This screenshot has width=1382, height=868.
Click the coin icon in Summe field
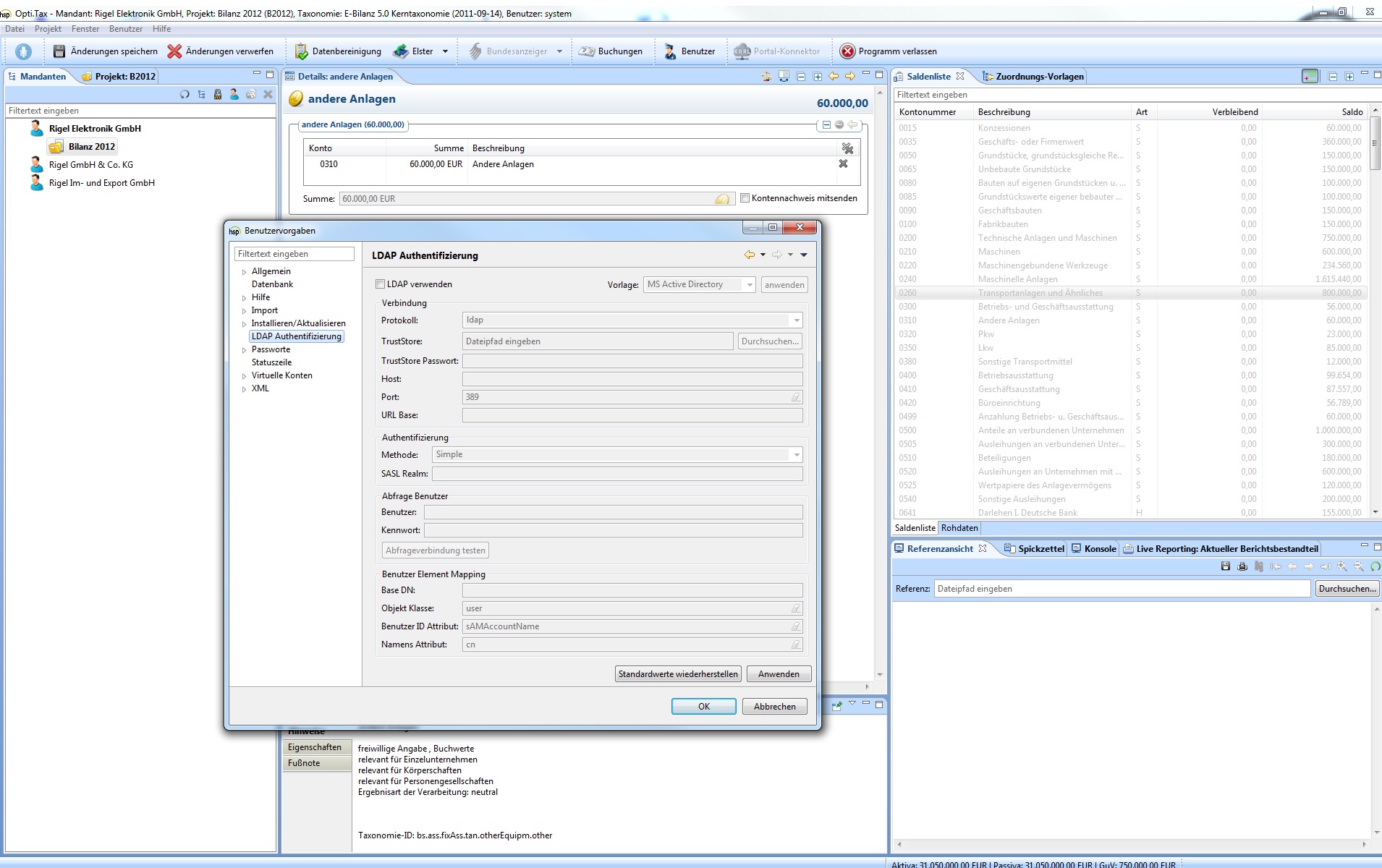(x=722, y=199)
